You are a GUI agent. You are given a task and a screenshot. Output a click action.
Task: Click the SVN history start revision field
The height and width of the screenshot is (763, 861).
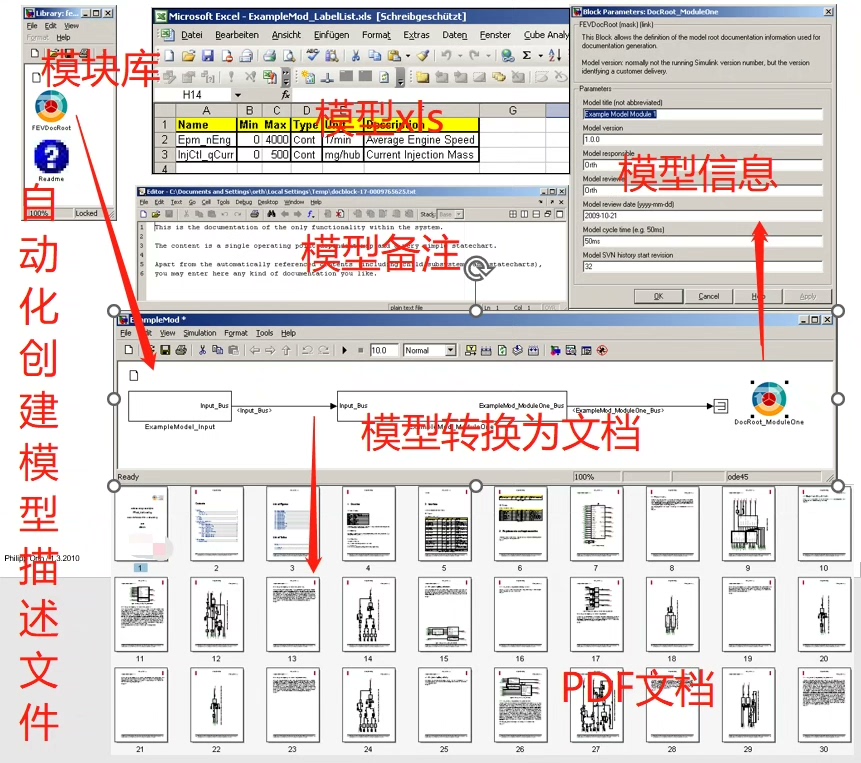(702, 266)
